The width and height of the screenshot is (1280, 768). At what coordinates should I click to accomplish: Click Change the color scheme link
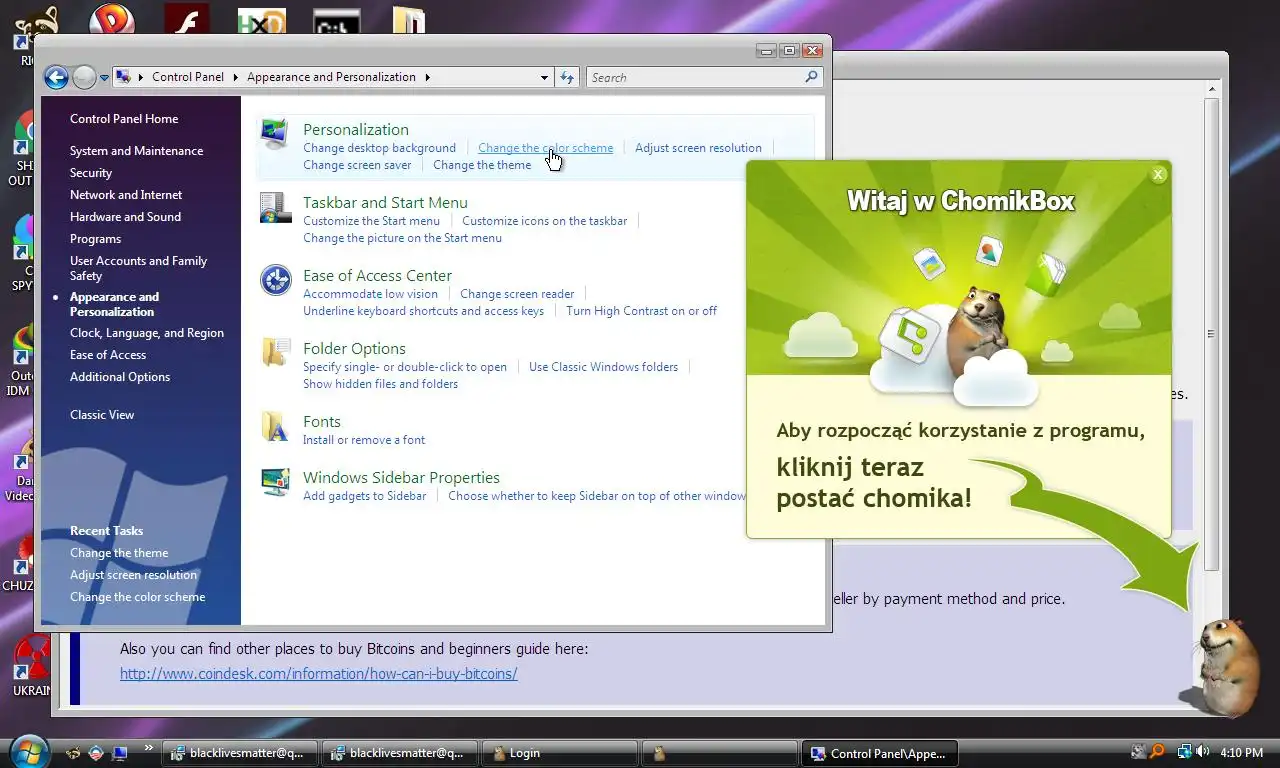(x=545, y=148)
